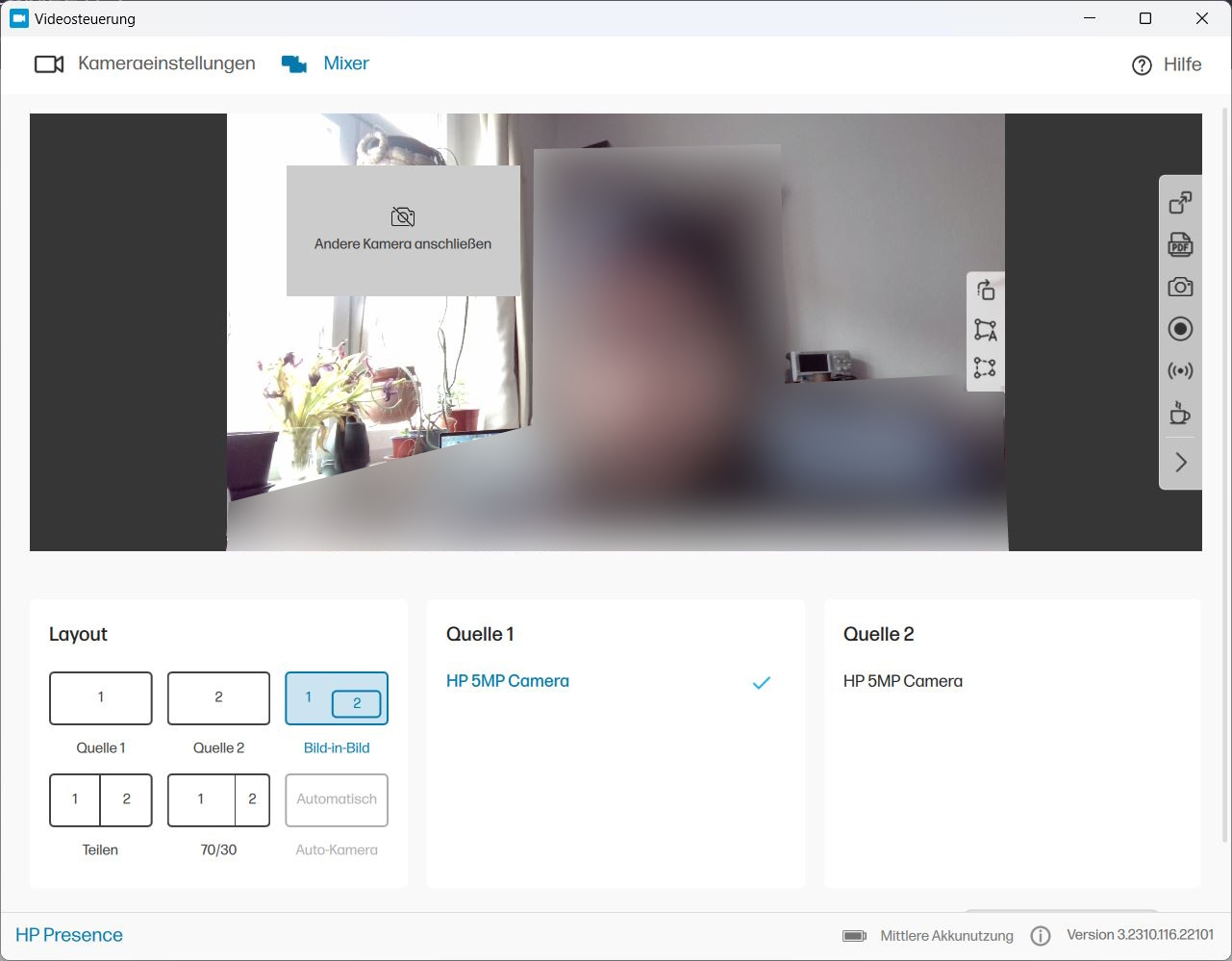Select the Bild-in-Bild layout
1232x961 pixels.
coord(337,698)
